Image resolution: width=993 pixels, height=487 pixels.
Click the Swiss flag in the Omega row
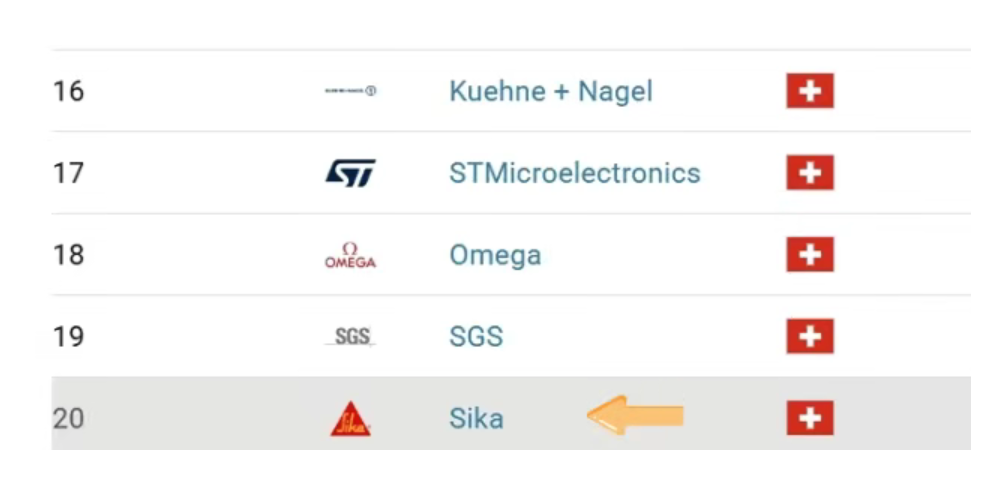point(810,255)
